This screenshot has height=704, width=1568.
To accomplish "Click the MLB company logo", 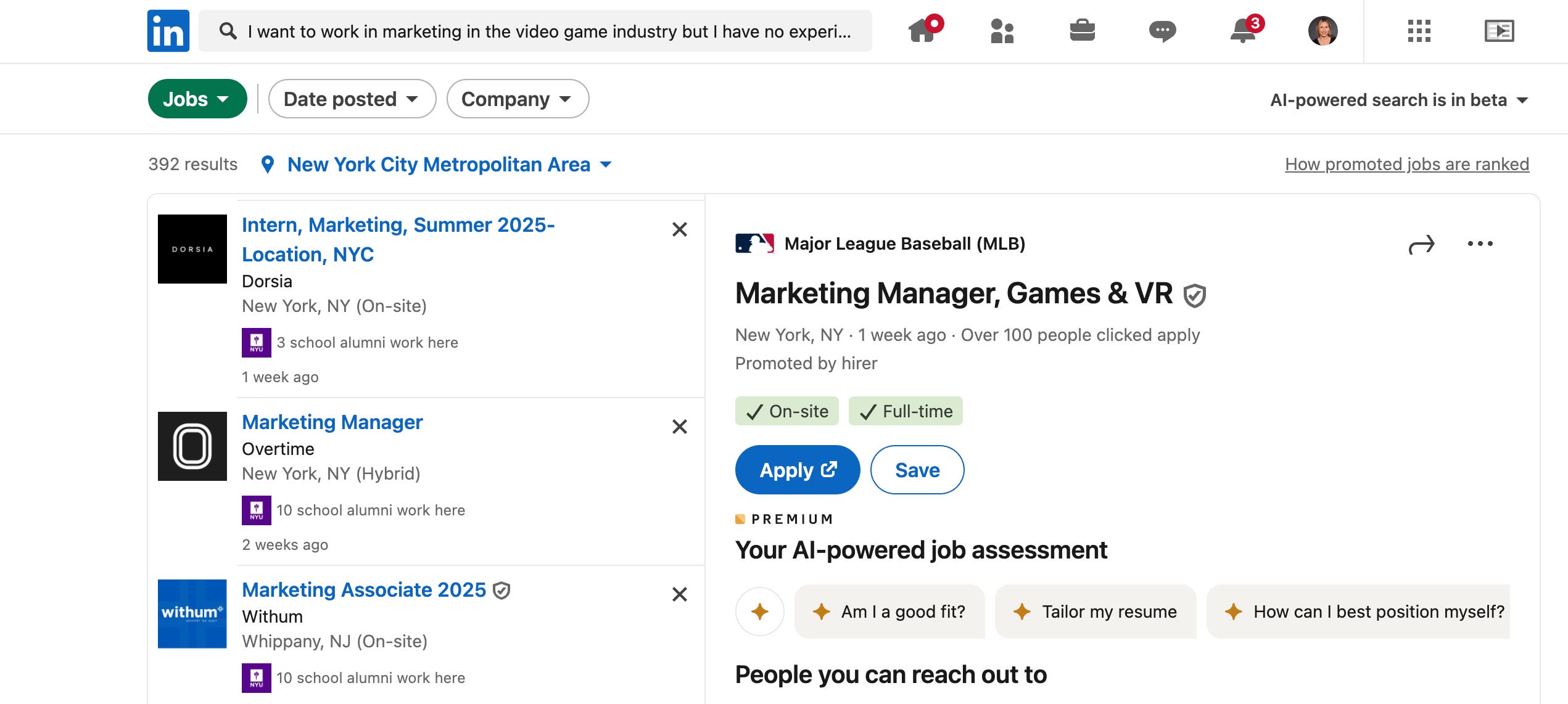I will pos(754,244).
